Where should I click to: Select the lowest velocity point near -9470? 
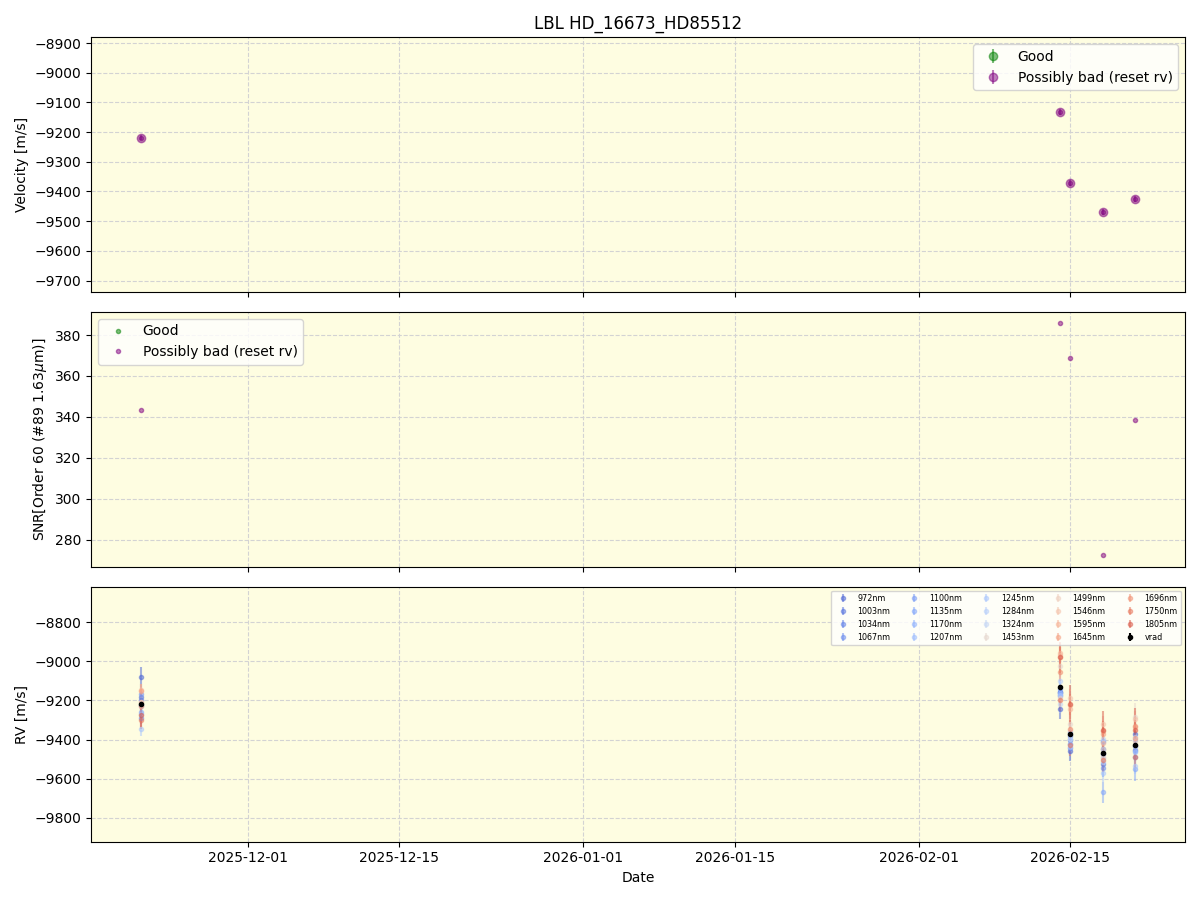point(1102,211)
